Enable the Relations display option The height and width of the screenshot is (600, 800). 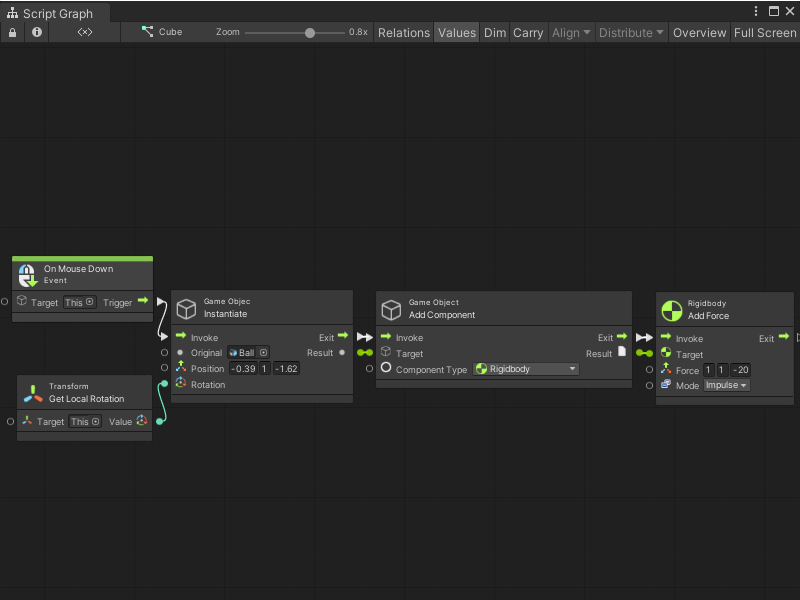[403, 32]
